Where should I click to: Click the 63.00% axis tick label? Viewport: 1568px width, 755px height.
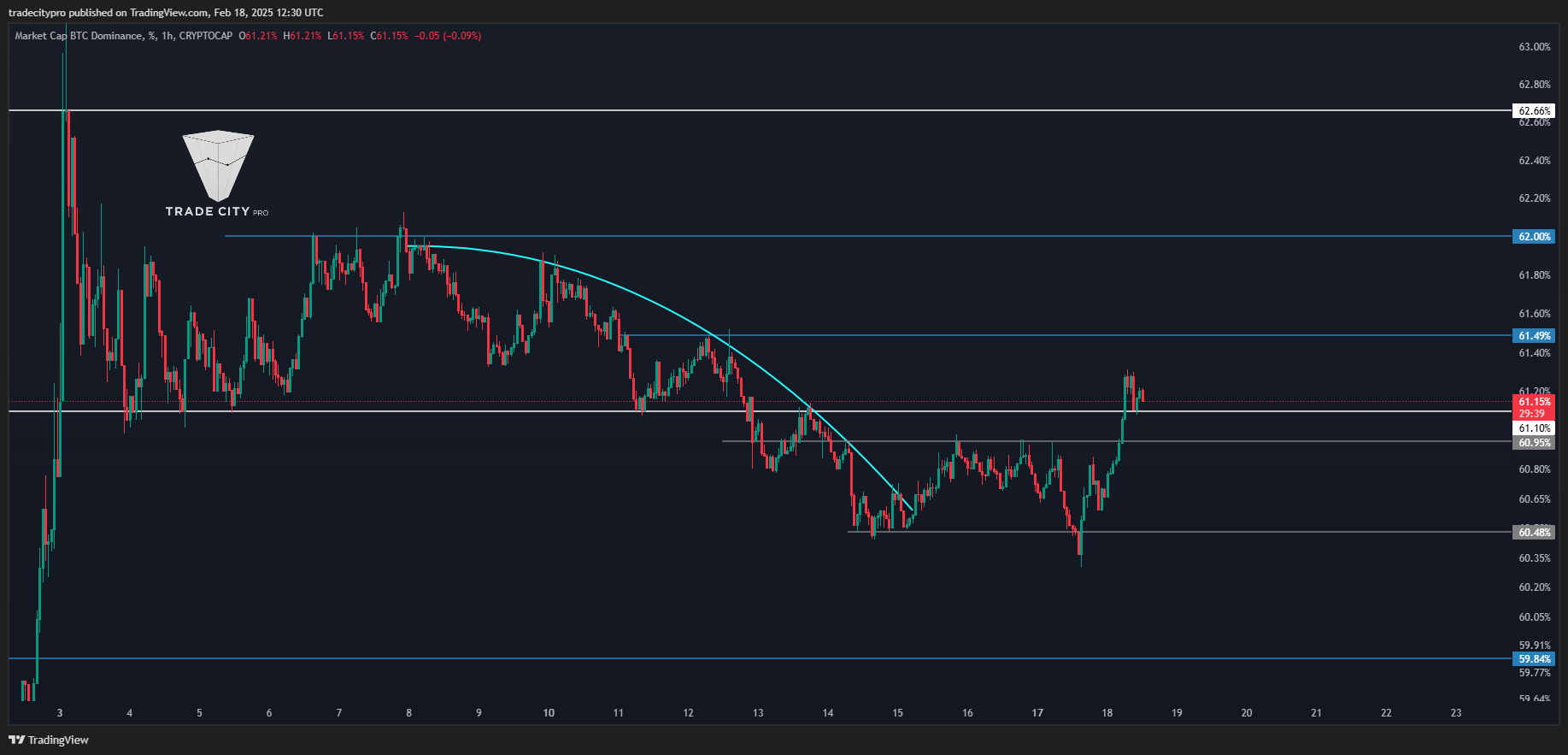(1535, 47)
